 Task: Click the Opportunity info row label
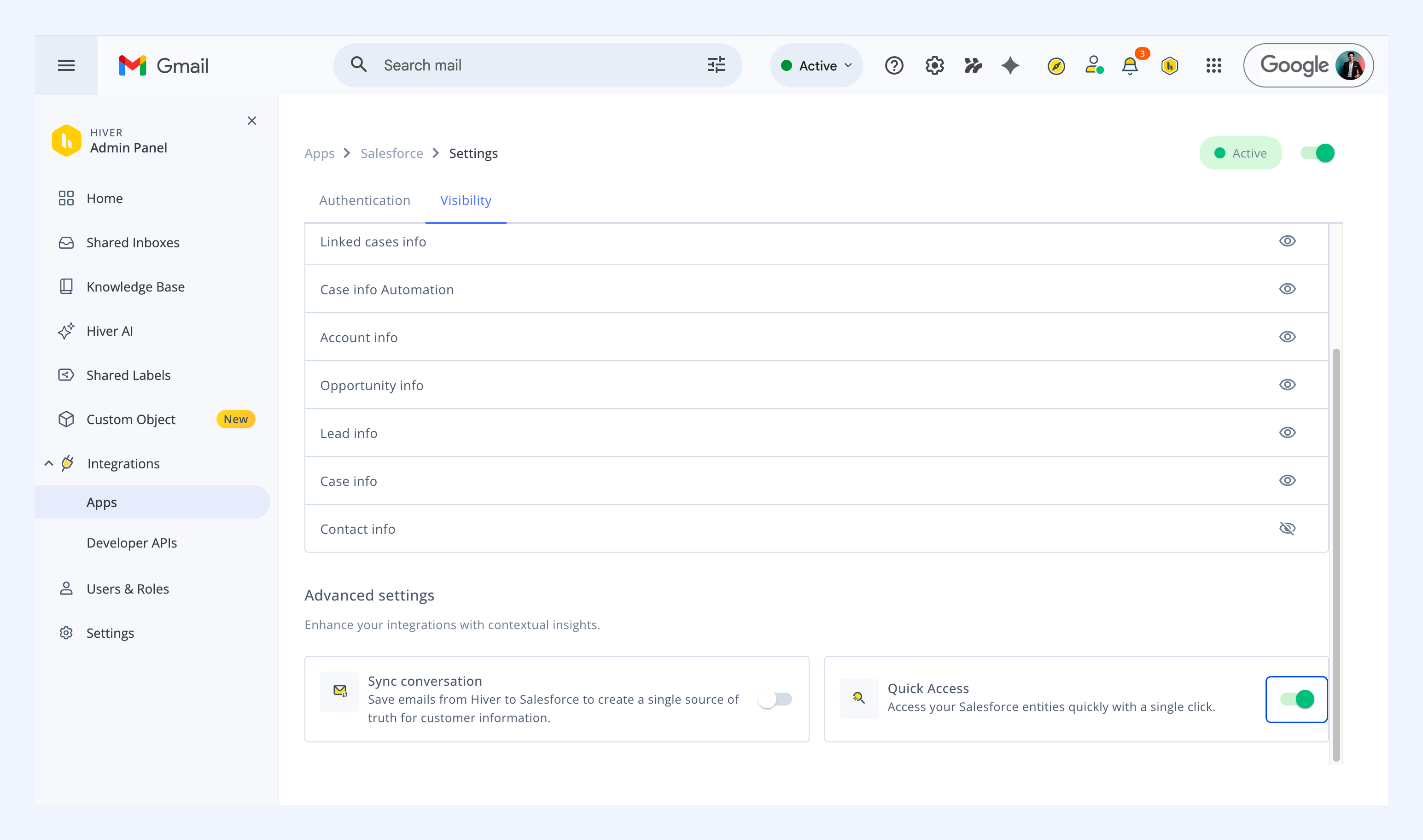pyautogui.click(x=372, y=385)
